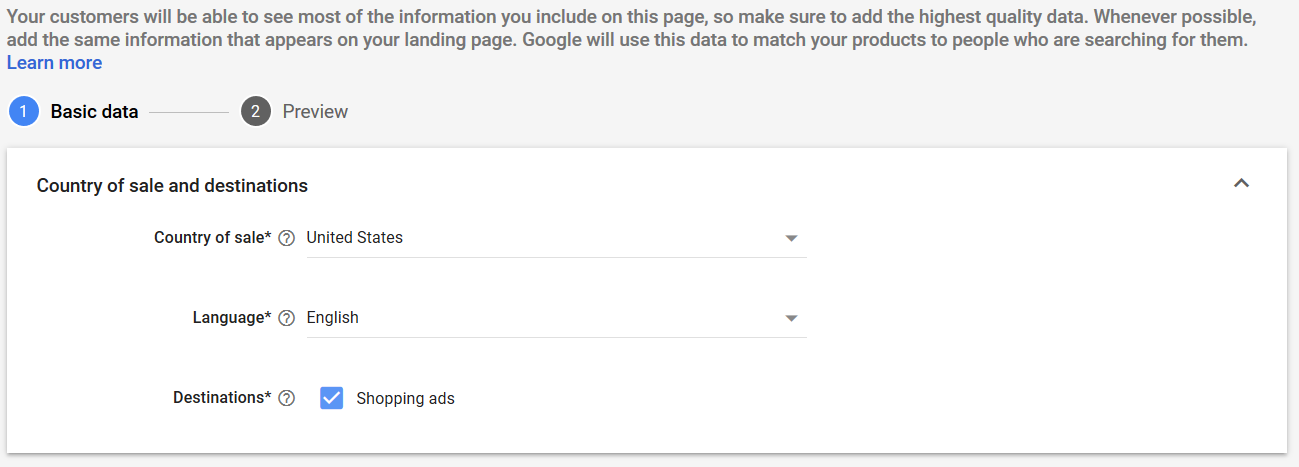Switch to the Preview step
Screen dimensions: 1299x467
click(x=315, y=112)
